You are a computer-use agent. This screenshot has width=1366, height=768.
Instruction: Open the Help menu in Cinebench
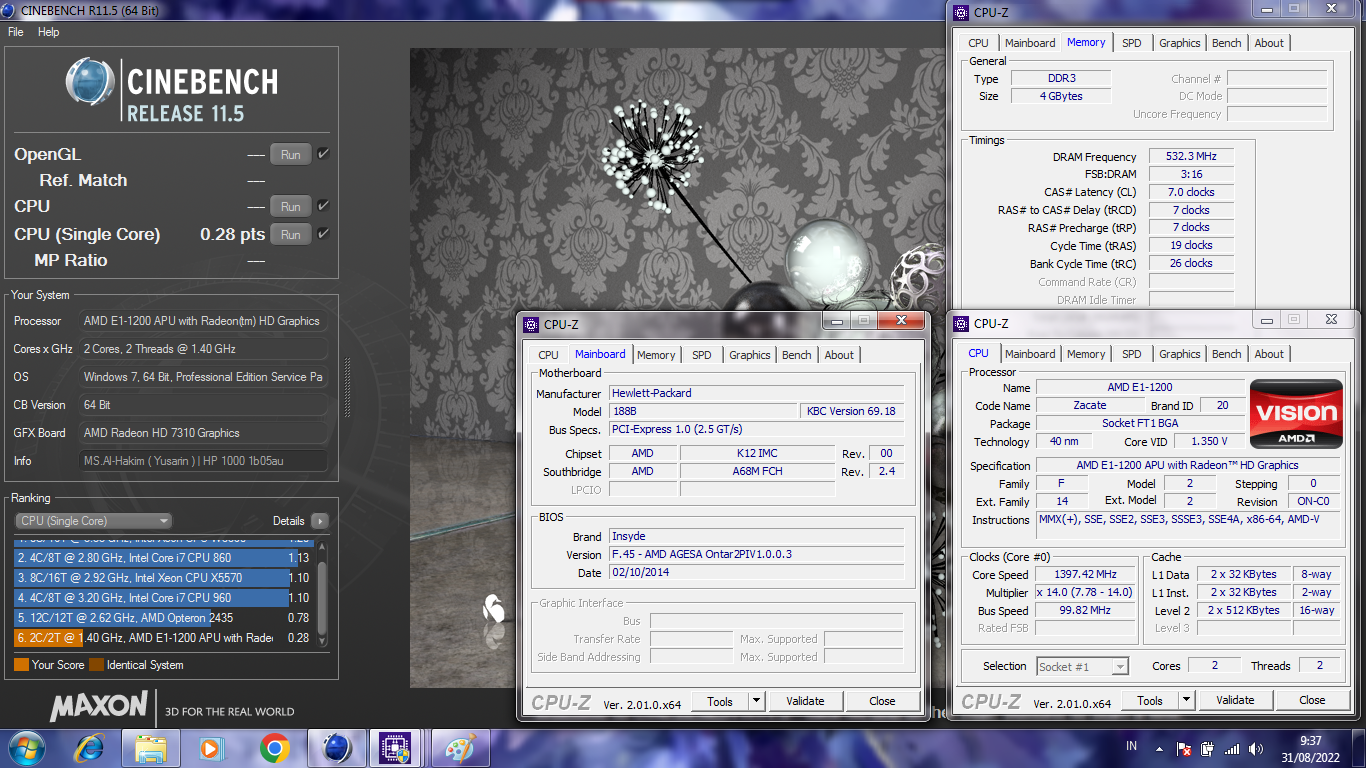[x=49, y=32]
